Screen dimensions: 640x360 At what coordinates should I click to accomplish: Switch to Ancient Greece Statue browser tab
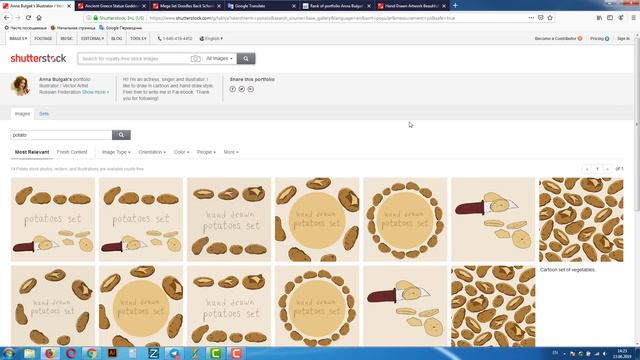111,6
